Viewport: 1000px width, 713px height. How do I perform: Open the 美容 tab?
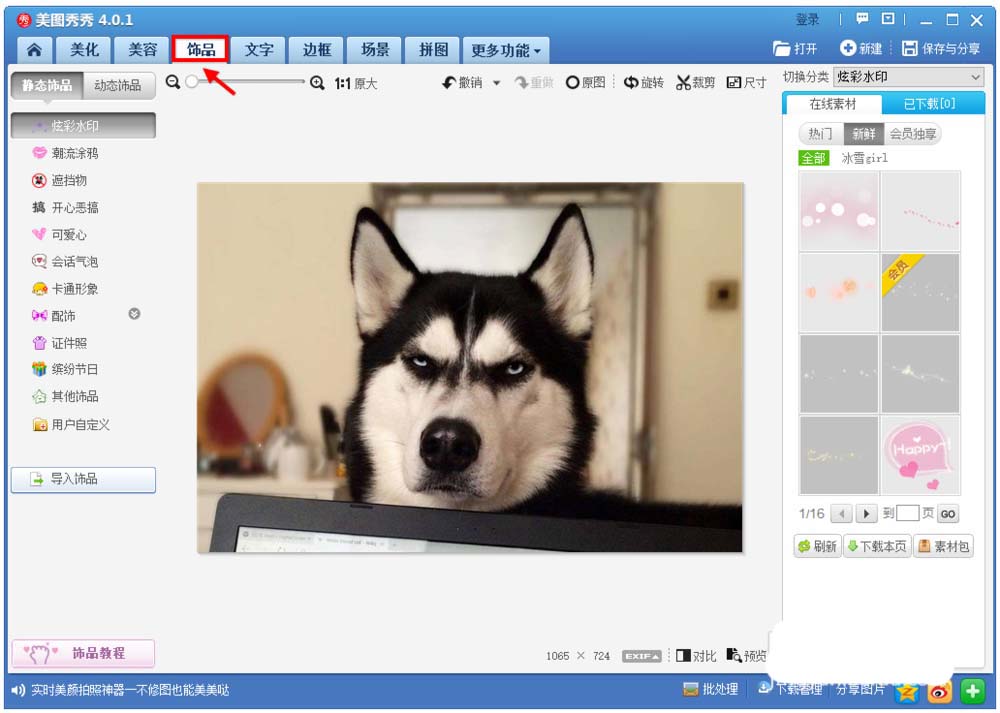(x=142, y=50)
